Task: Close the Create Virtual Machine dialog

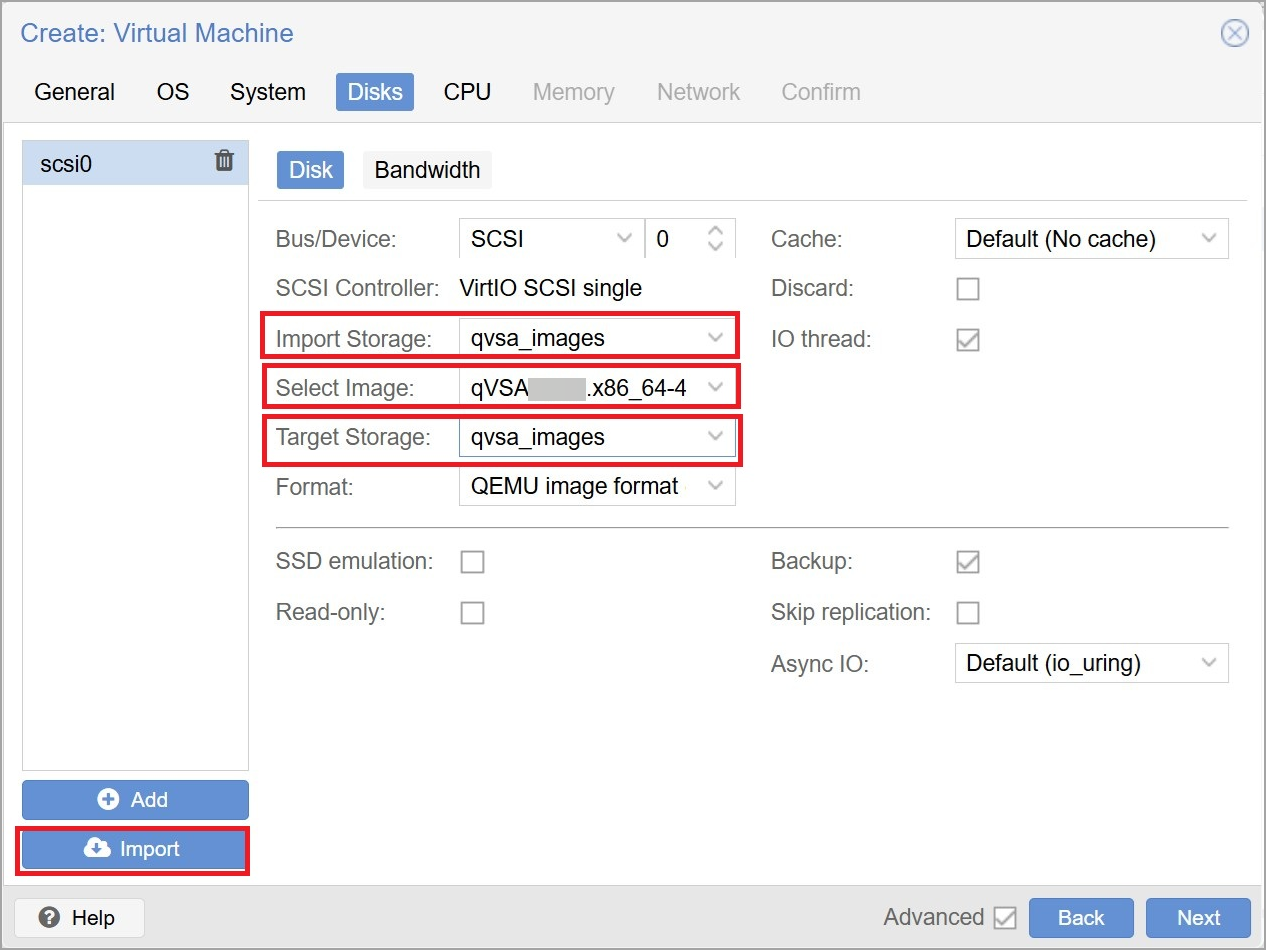Action: pos(1235,33)
